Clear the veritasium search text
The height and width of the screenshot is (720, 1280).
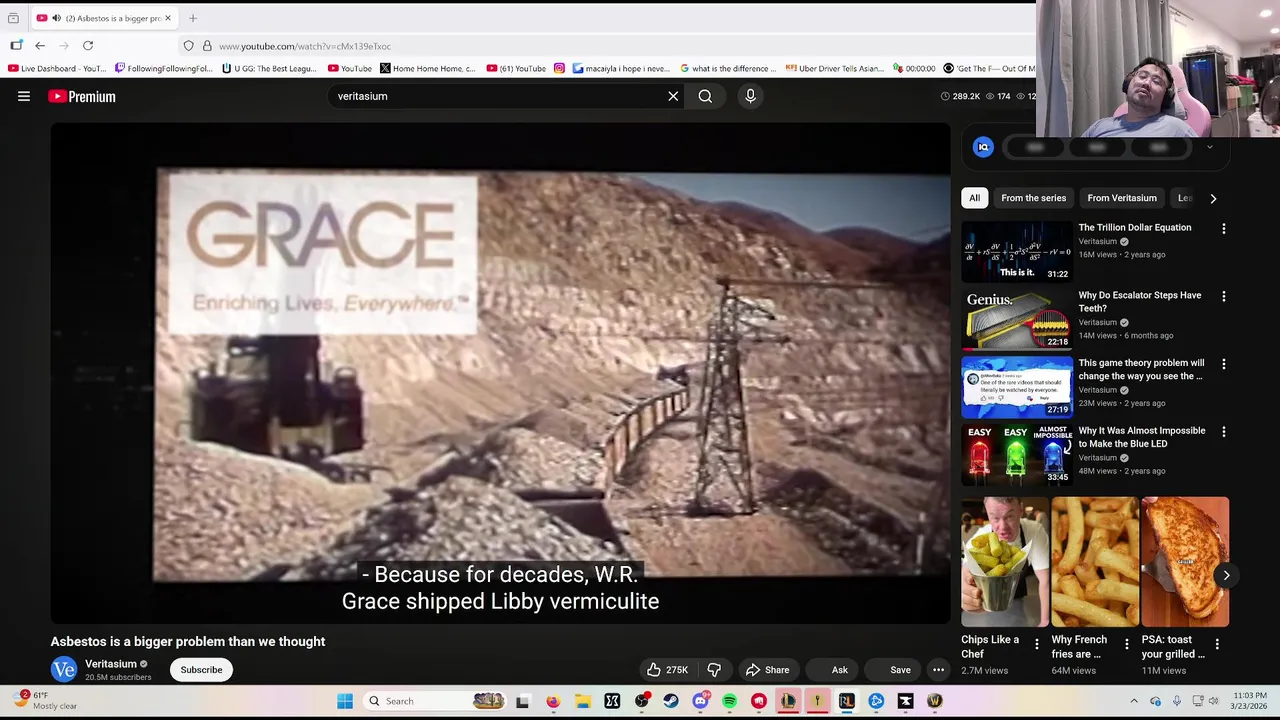[673, 96]
